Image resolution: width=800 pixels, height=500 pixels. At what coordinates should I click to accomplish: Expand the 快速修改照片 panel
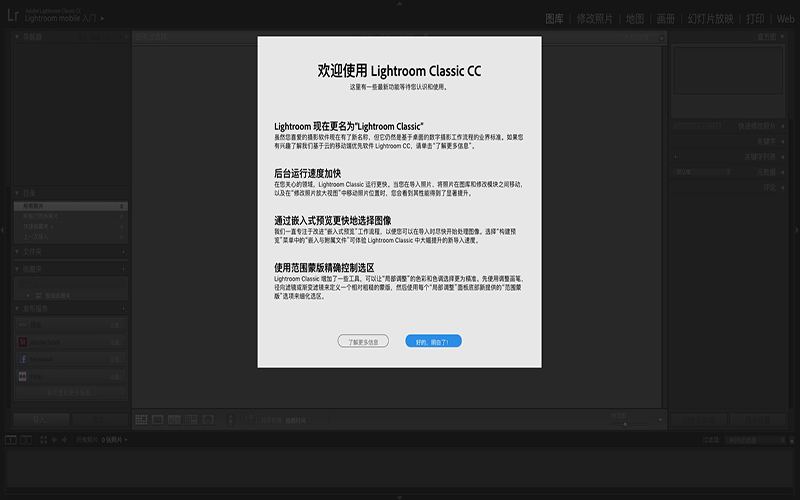click(782, 126)
